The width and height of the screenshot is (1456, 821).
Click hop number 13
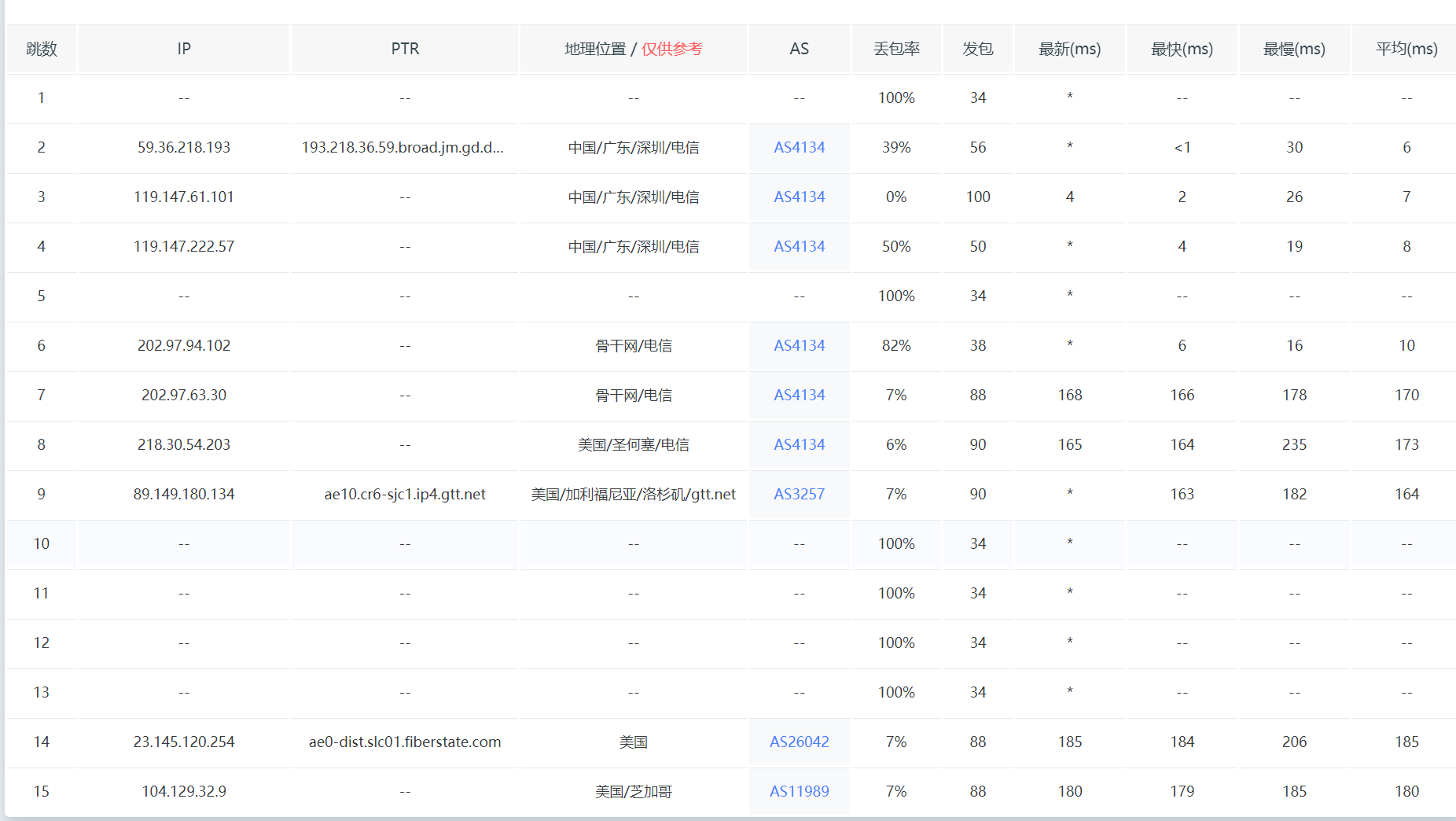point(42,692)
